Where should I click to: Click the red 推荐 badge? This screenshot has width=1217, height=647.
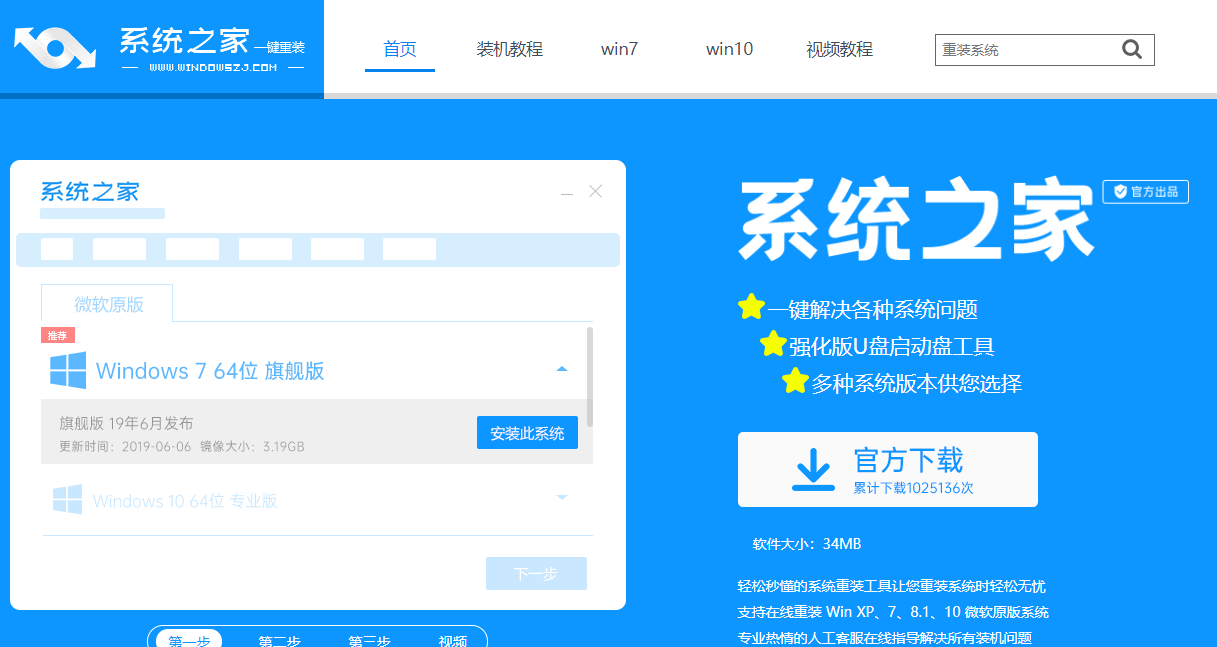coord(59,335)
